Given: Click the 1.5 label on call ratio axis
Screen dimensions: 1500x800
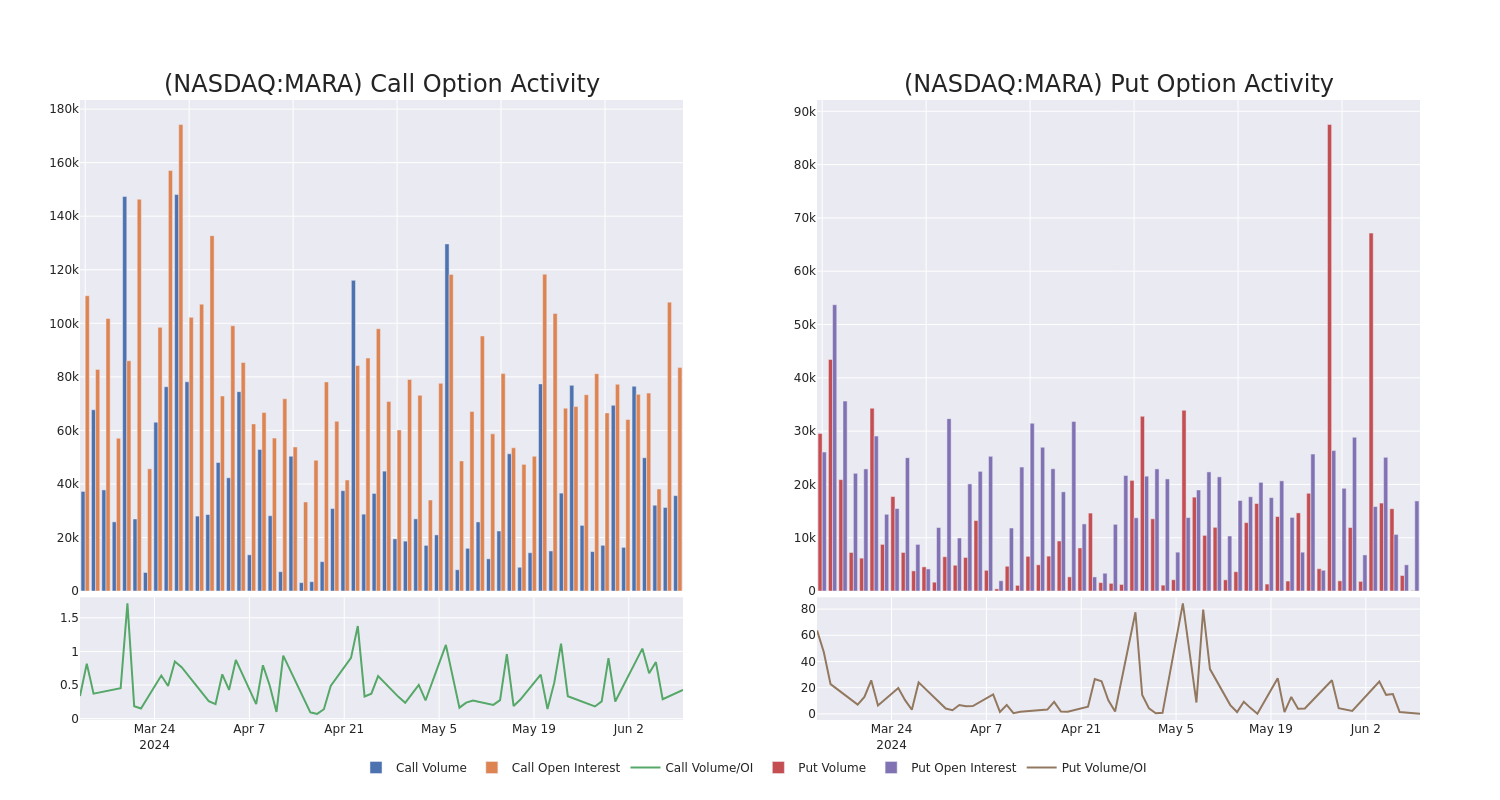Looking at the screenshot, I should [69, 618].
